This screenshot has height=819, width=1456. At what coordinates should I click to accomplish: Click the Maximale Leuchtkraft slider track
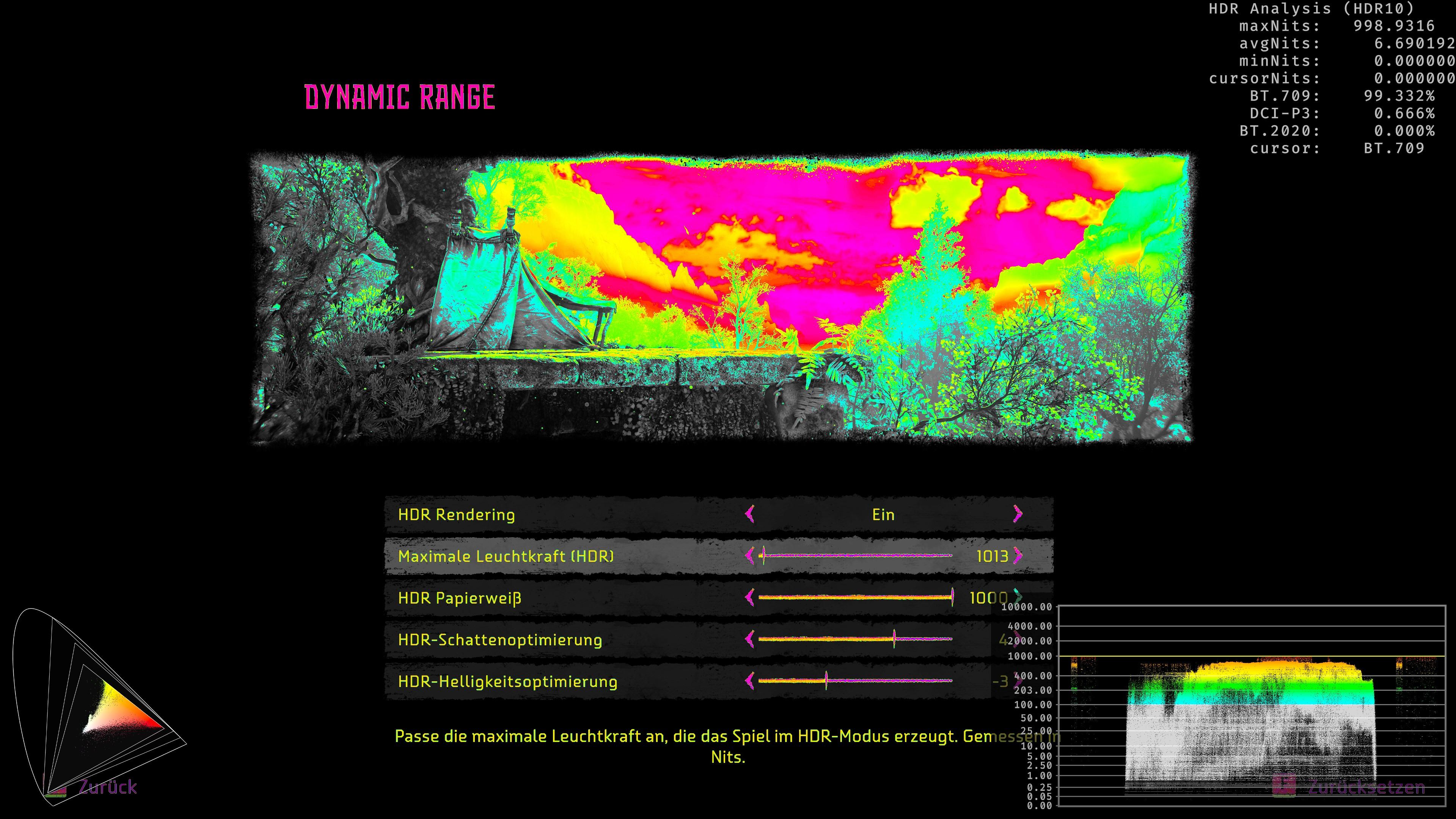click(x=856, y=556)
